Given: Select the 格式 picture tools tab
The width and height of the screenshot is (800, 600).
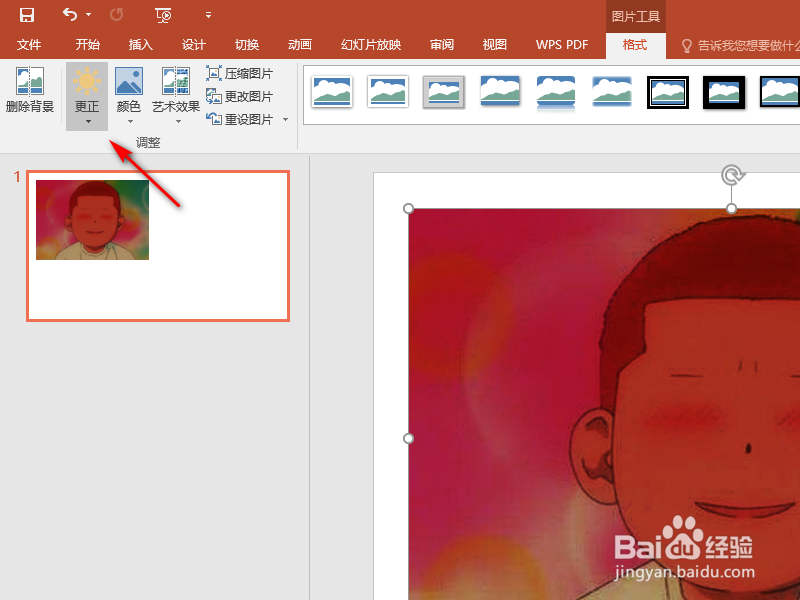Looking at the screenshot, I should [635, 45].
